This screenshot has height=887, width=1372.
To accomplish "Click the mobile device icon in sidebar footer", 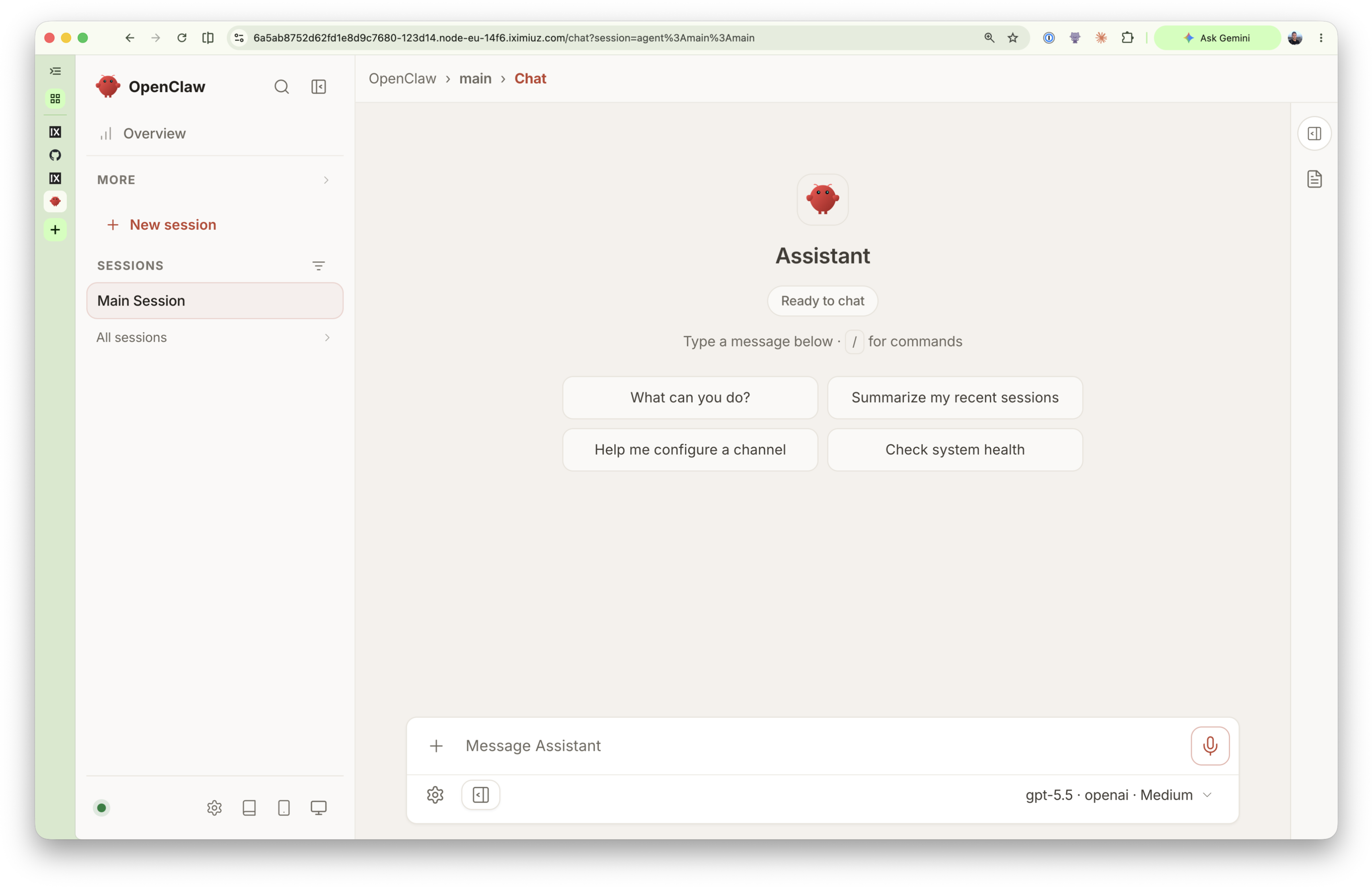I will click(x=284, y=807).
